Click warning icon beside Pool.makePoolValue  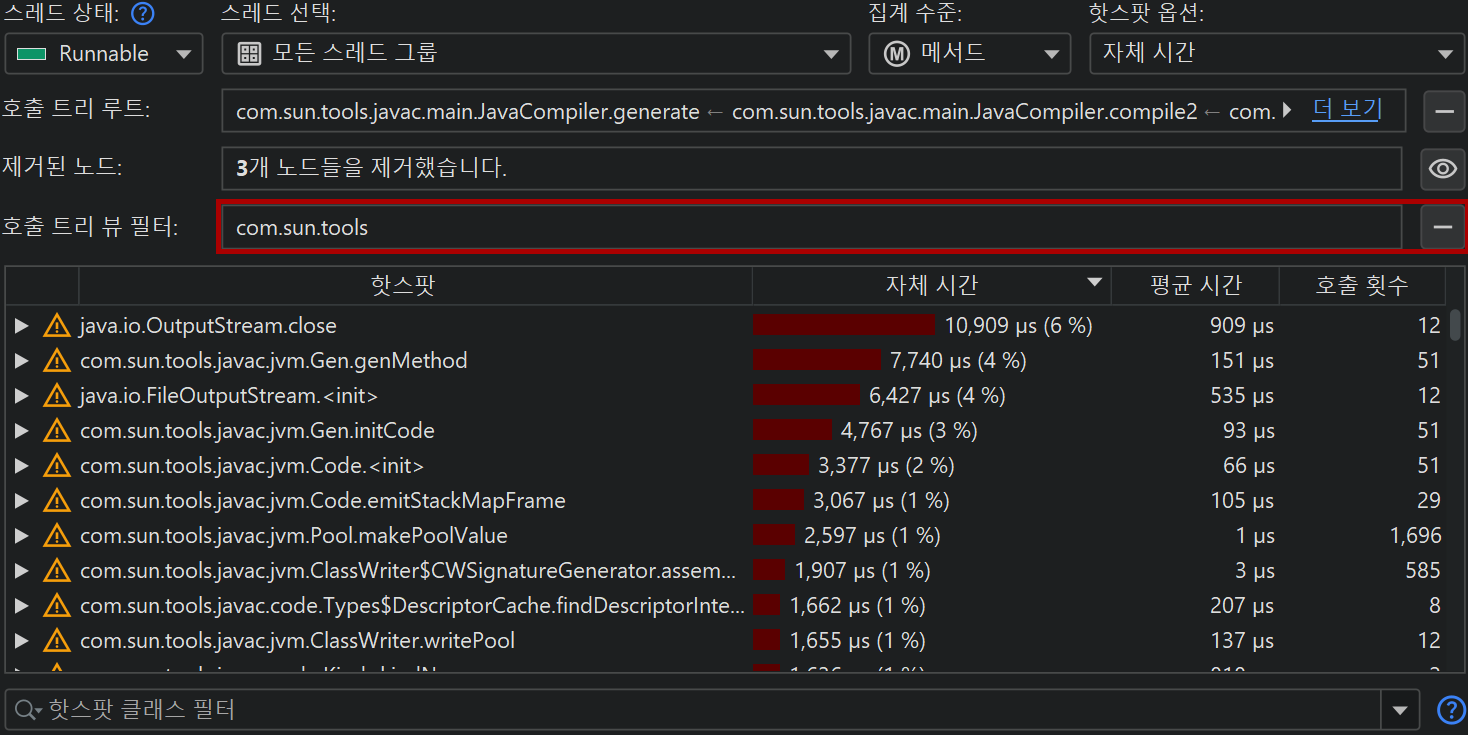coord(57,535)
